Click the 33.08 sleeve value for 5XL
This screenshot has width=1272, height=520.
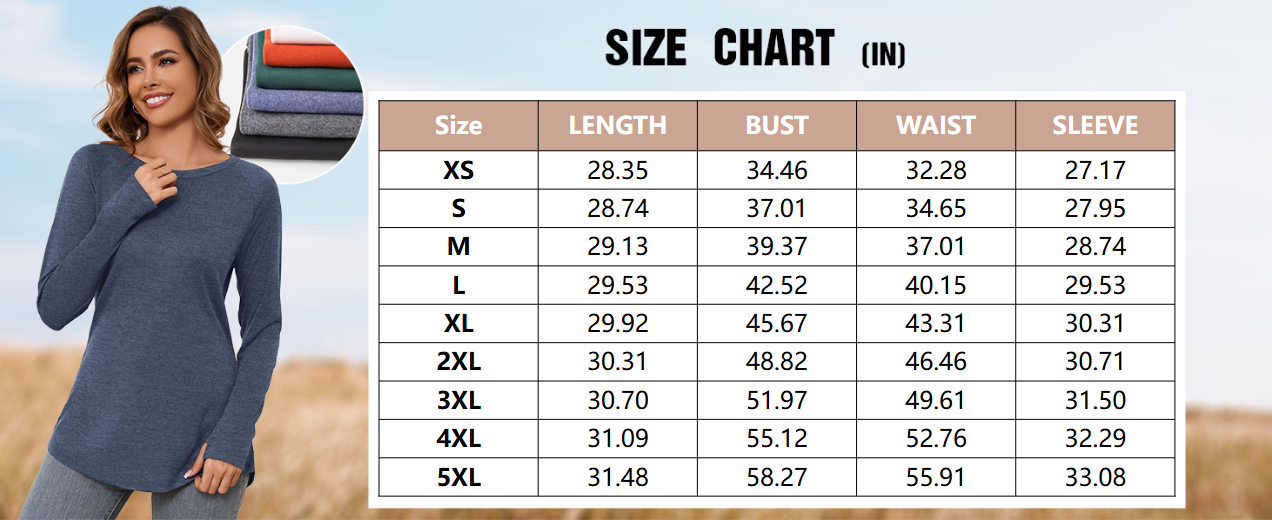point(1095,478)
